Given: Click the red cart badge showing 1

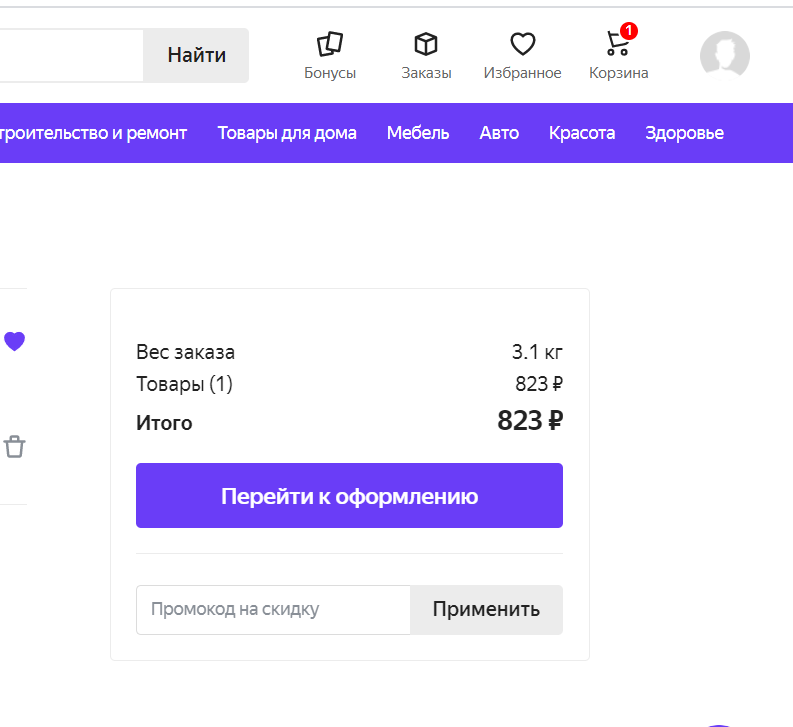Looking at the screenshot, I should click(x=629, y=31).
